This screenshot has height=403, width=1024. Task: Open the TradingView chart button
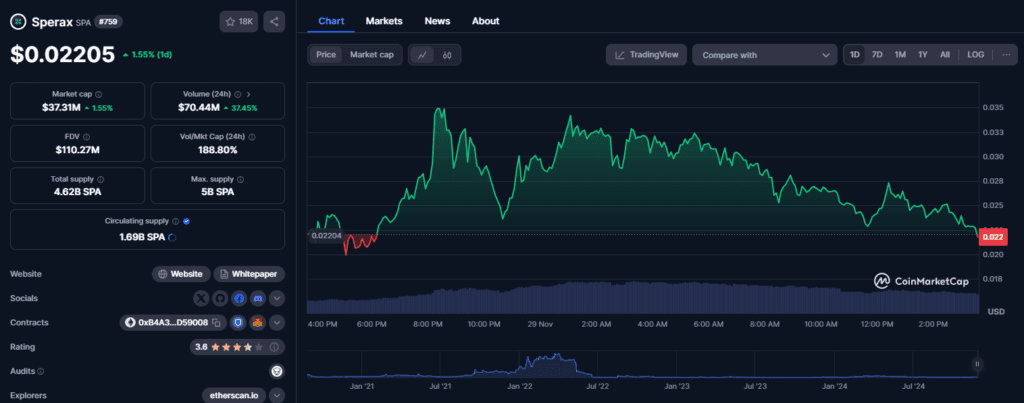click(x=647, y=55)
